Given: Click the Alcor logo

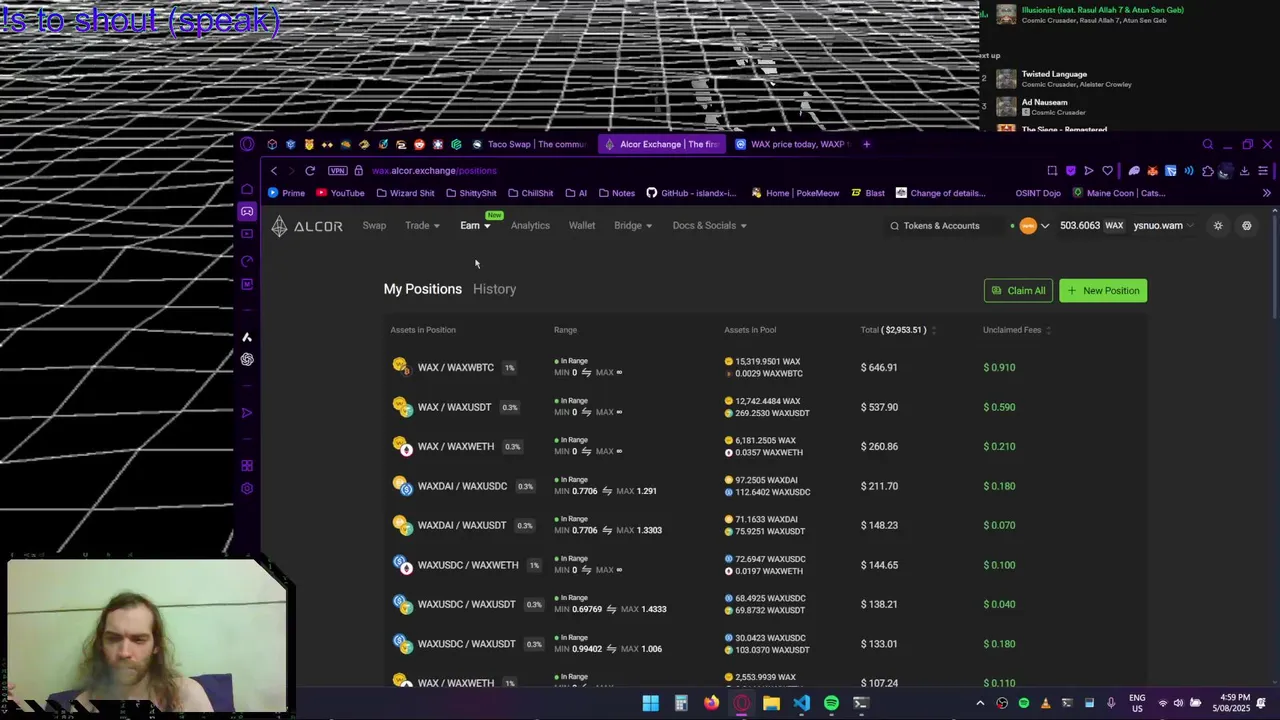Looking at the screenshot, I should pos(307,226).
